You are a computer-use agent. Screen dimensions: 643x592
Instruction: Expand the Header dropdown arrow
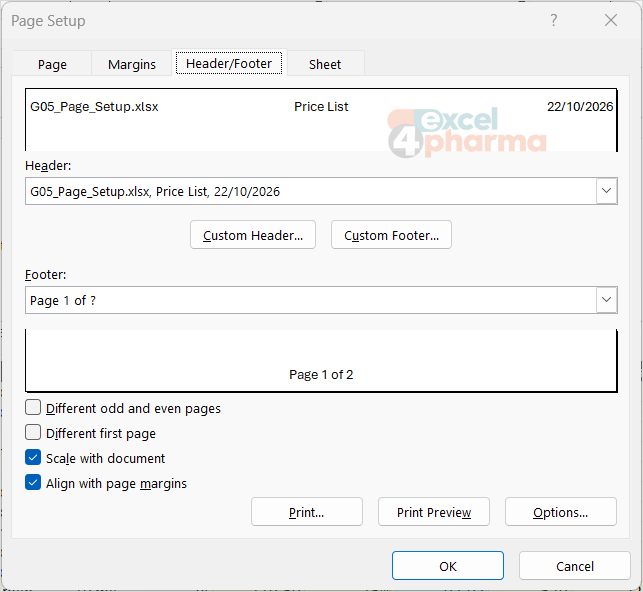point(607,191)
